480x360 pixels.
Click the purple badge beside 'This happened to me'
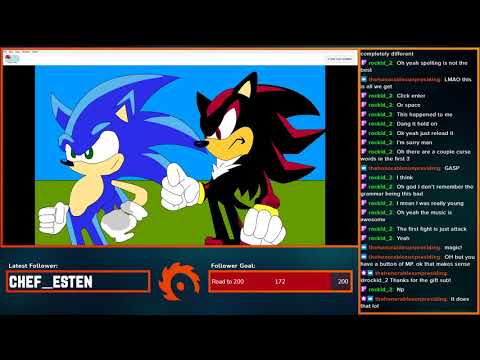(364, 114)
